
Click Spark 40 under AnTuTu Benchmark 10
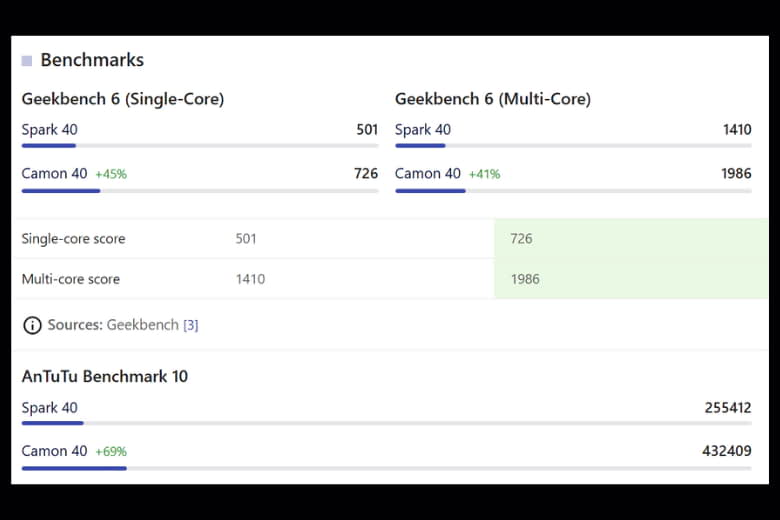tap(50, 408)
